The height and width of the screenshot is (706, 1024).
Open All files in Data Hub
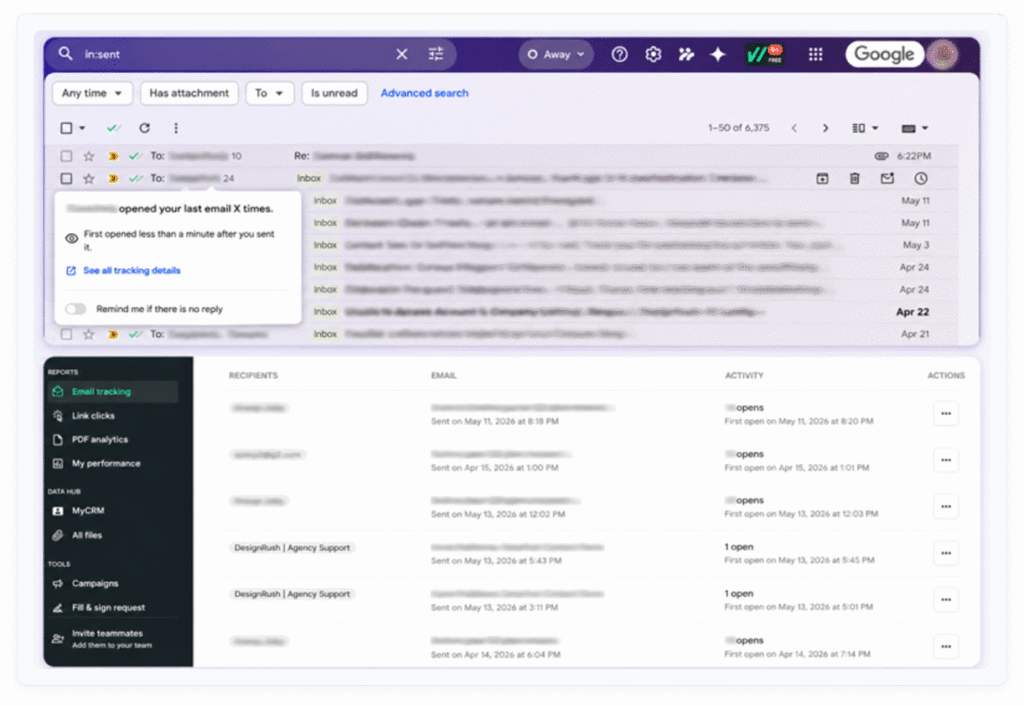(86, 536)
